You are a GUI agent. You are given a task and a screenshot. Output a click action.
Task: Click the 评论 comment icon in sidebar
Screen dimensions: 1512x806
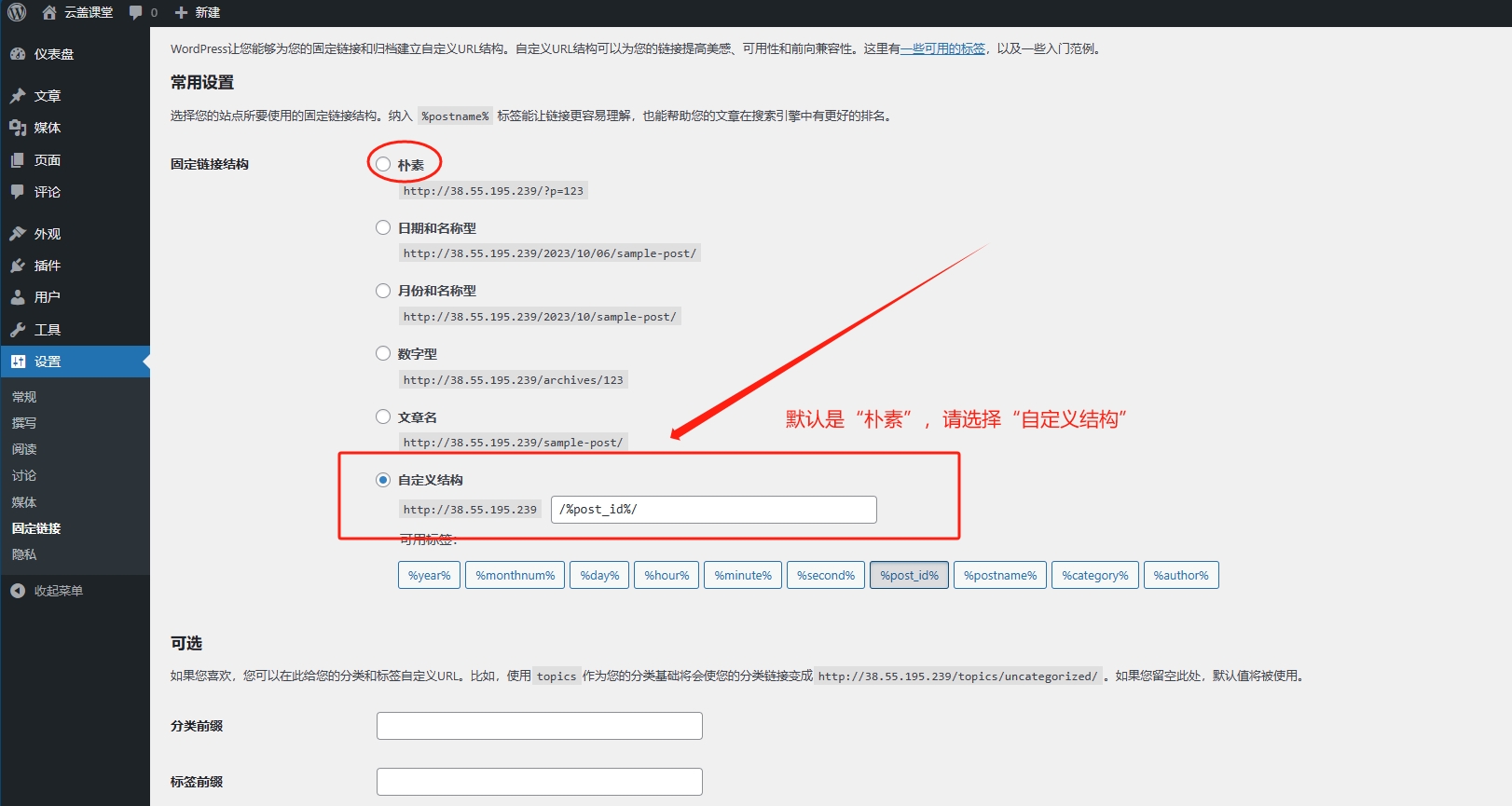tap(18, 192)
